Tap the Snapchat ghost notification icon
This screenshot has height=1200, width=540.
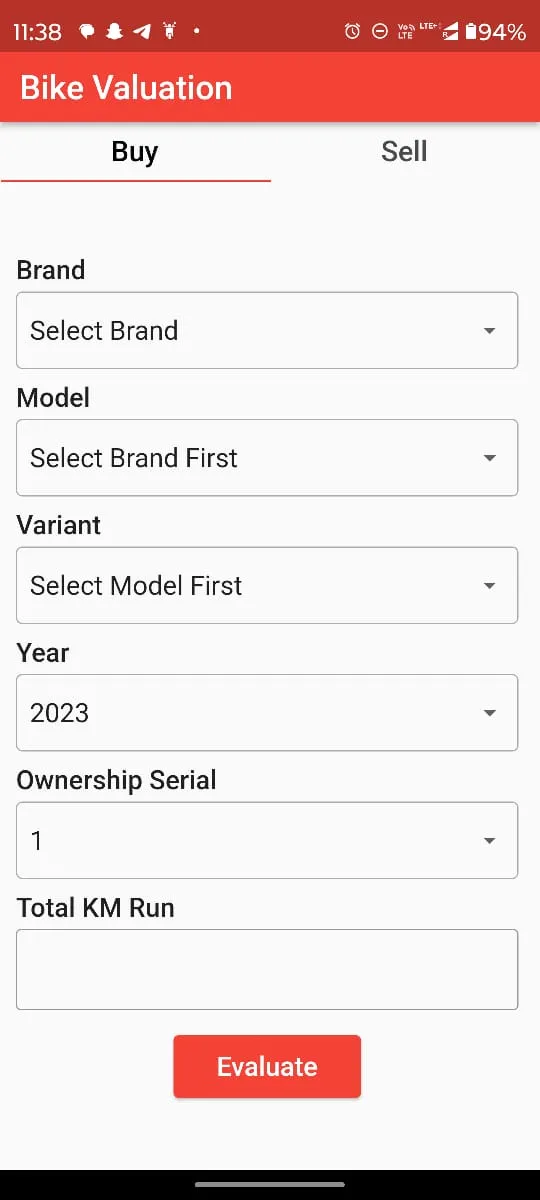(114, 32)
